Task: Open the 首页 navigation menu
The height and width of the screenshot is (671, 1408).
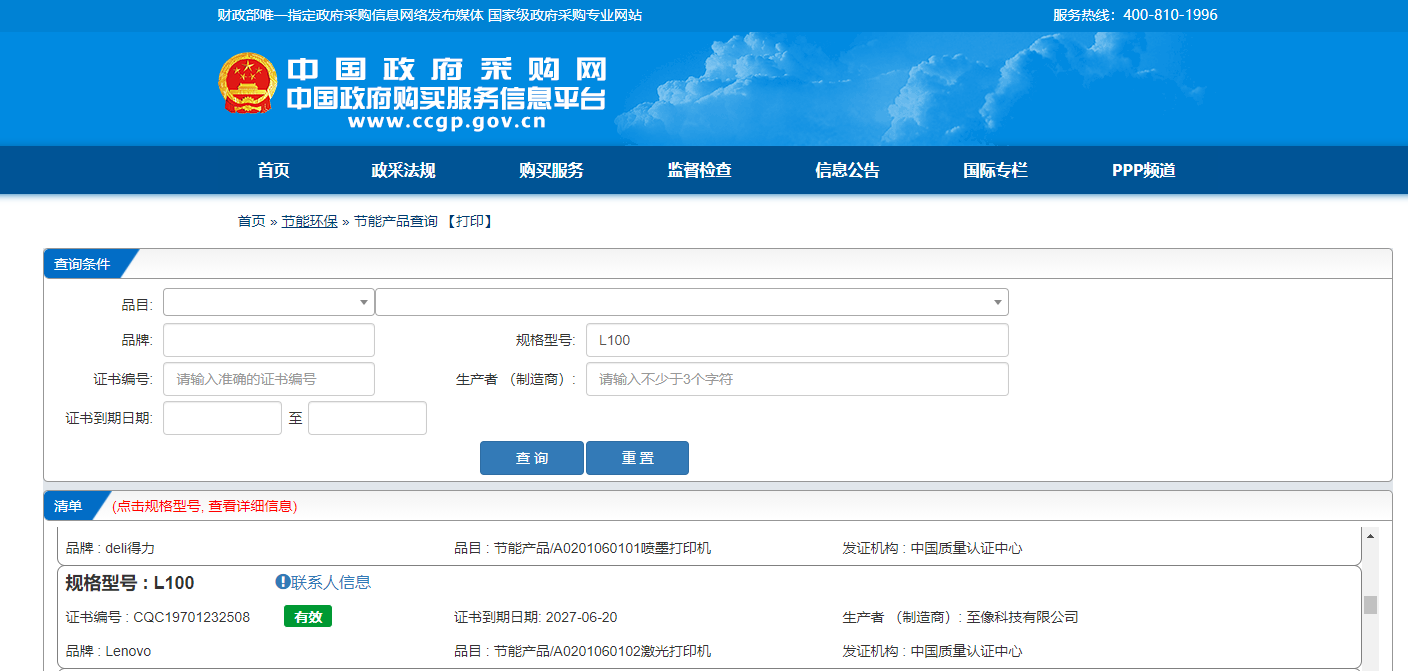Action: 273,170
